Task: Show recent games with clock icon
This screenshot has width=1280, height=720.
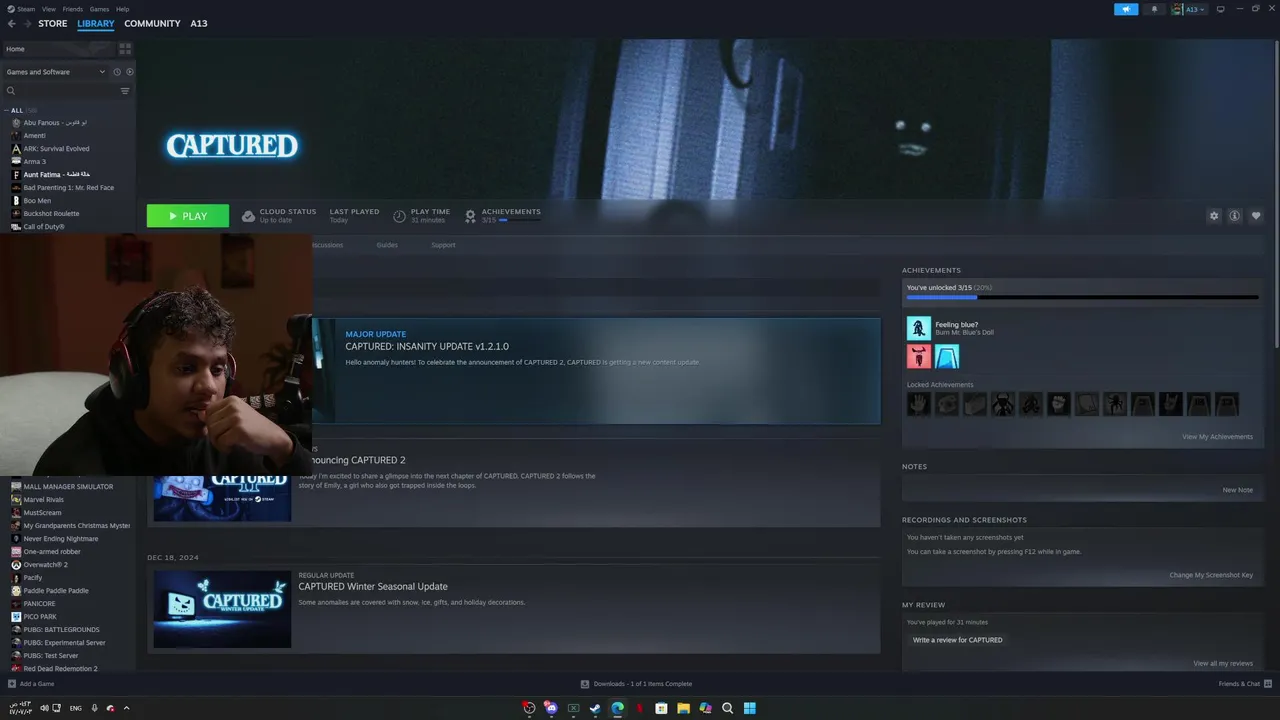Action: 117,72
